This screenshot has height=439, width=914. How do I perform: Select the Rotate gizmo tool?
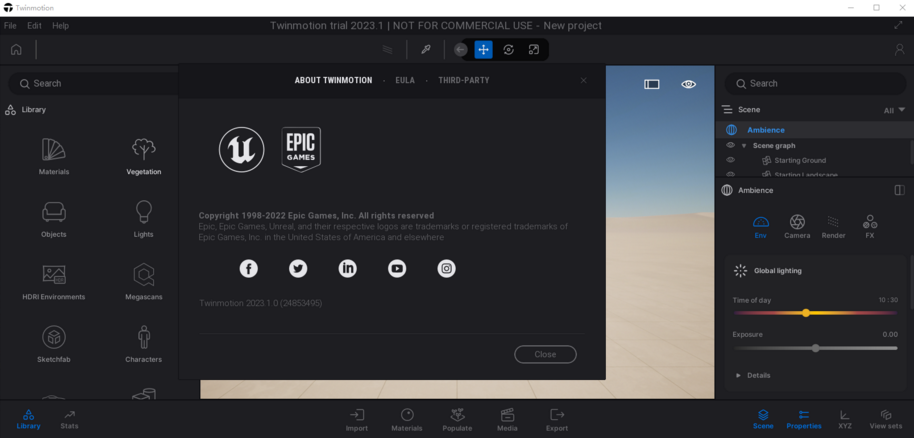click(x=508, y=50)
